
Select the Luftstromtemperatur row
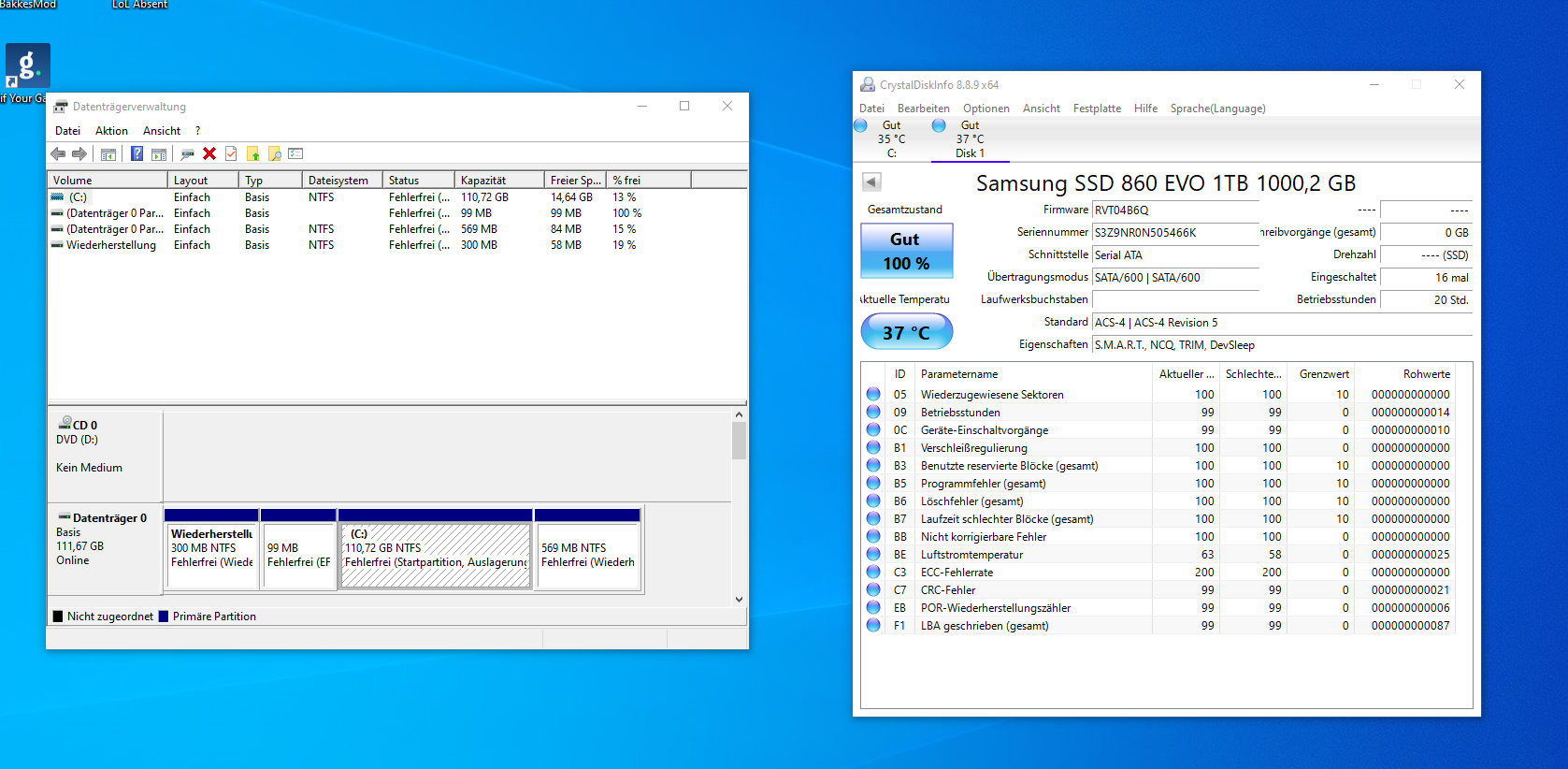click(x=1158, y=555)
